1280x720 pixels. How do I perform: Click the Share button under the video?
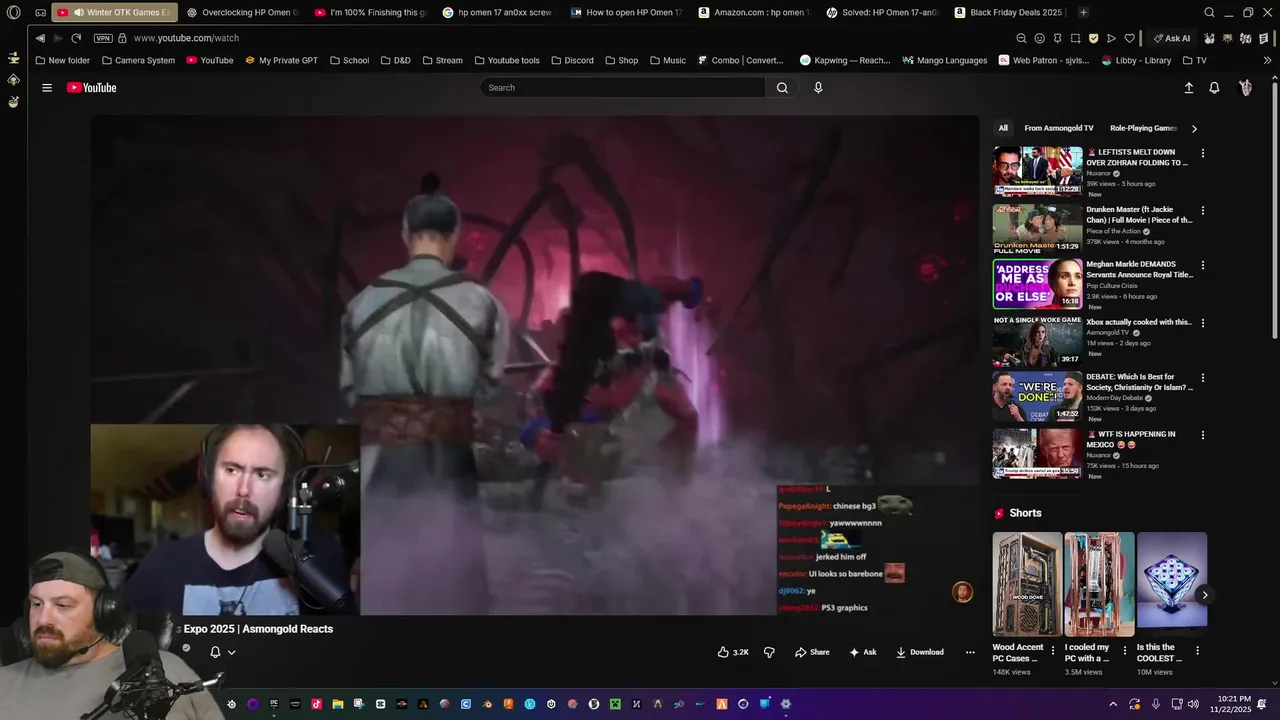(812, 652)
